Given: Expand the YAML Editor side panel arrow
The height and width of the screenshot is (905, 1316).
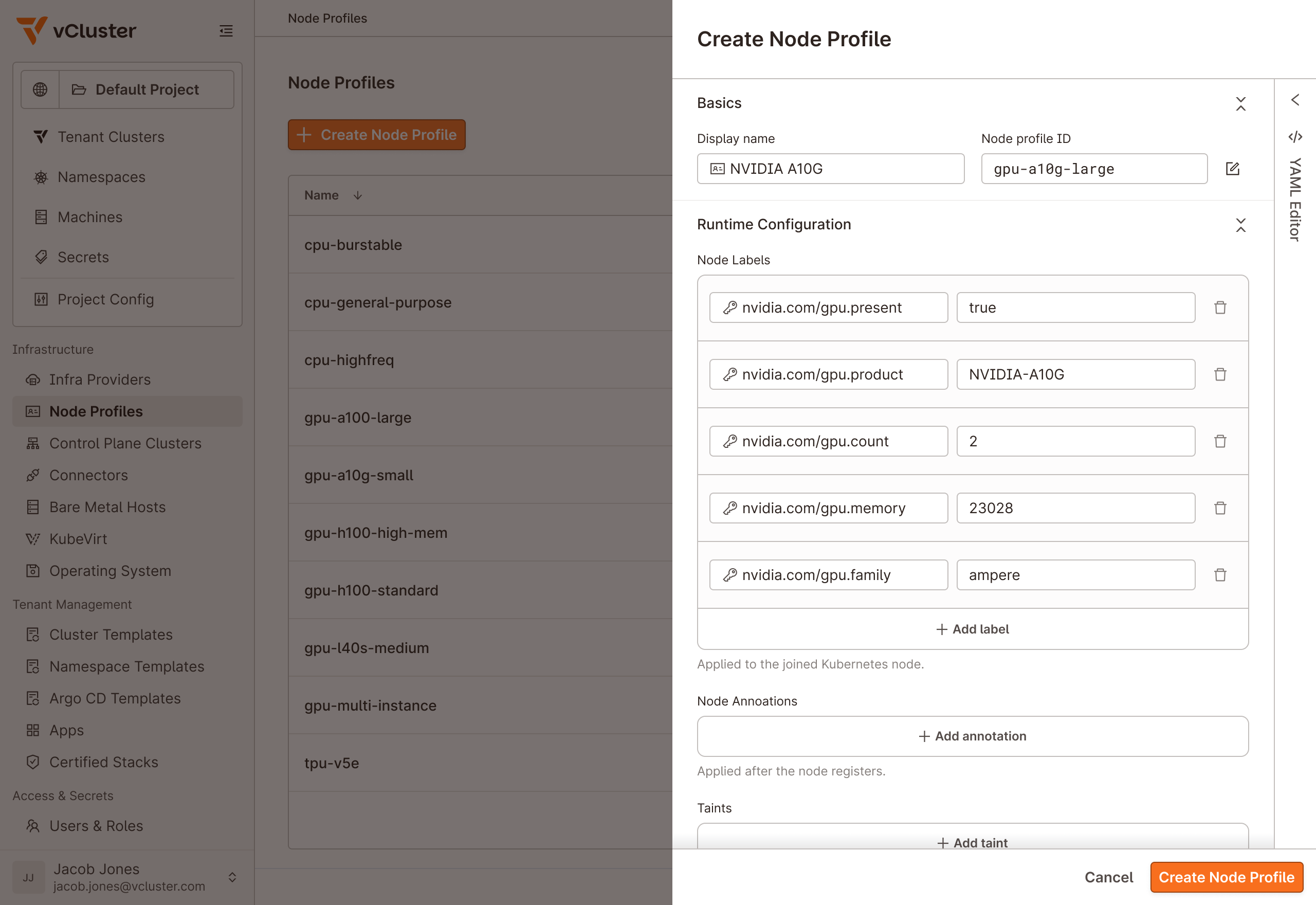Looking at the screenshot, I should tap(1295, 100).
